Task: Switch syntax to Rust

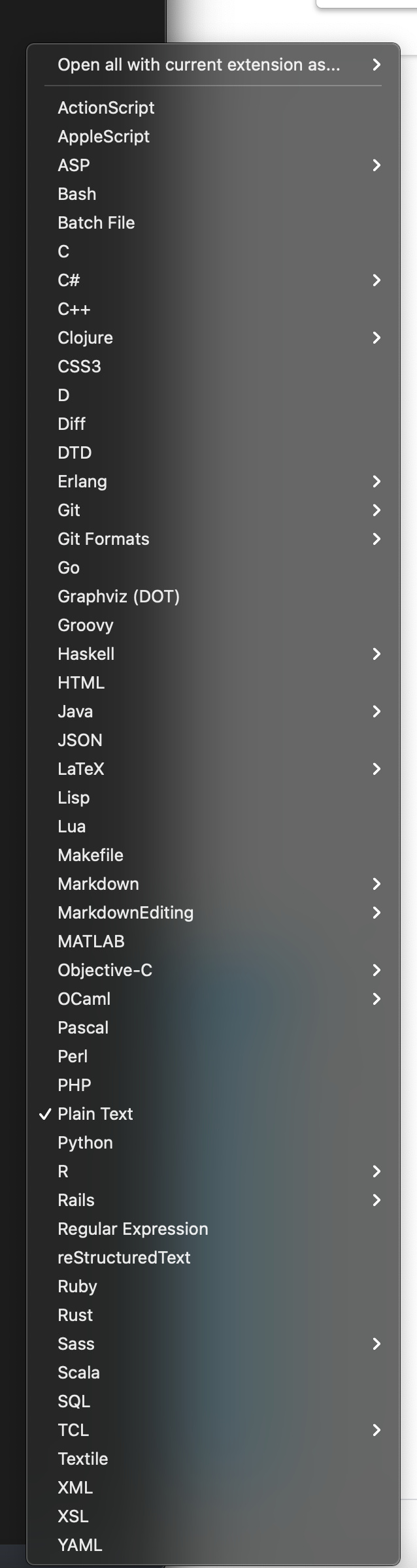Action: click(x=75, y=1315)
